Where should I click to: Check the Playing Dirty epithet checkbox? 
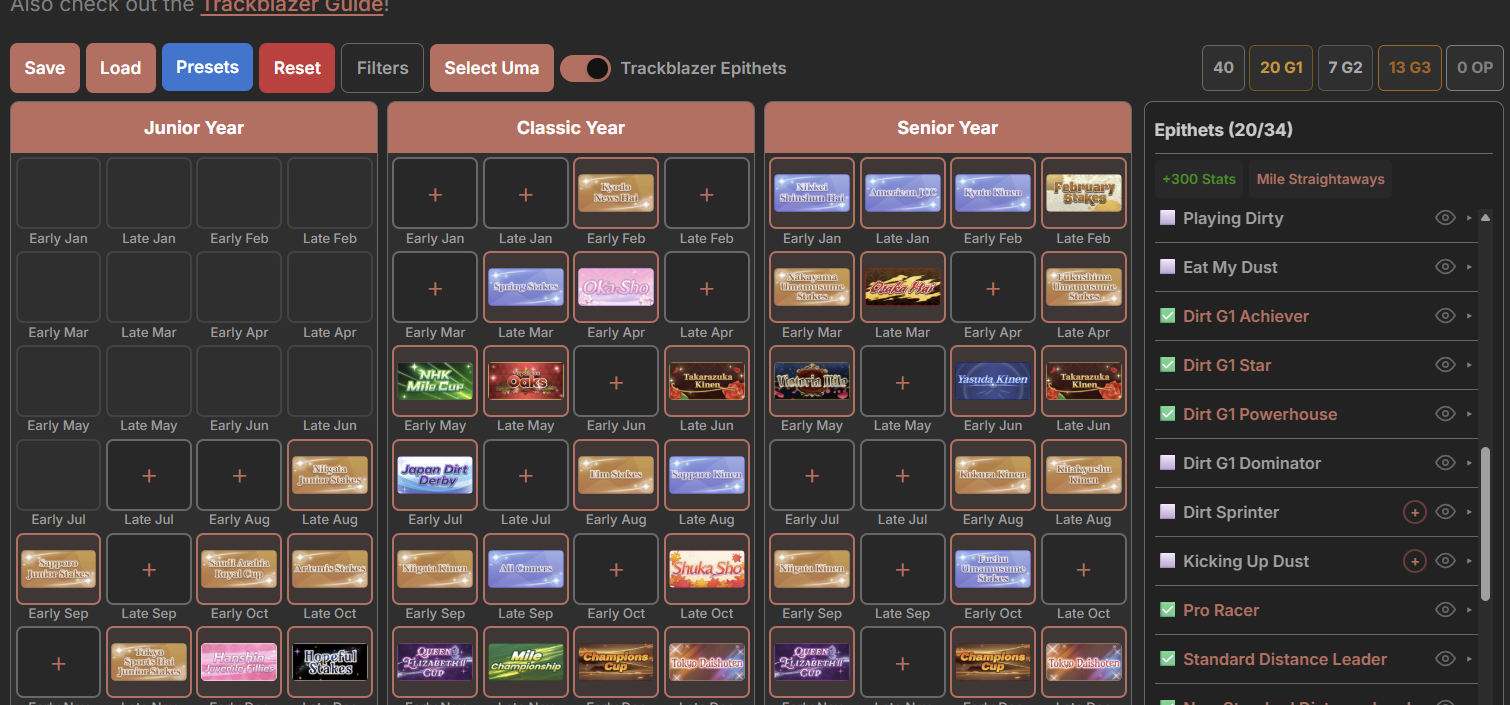tap(1167, 218)
